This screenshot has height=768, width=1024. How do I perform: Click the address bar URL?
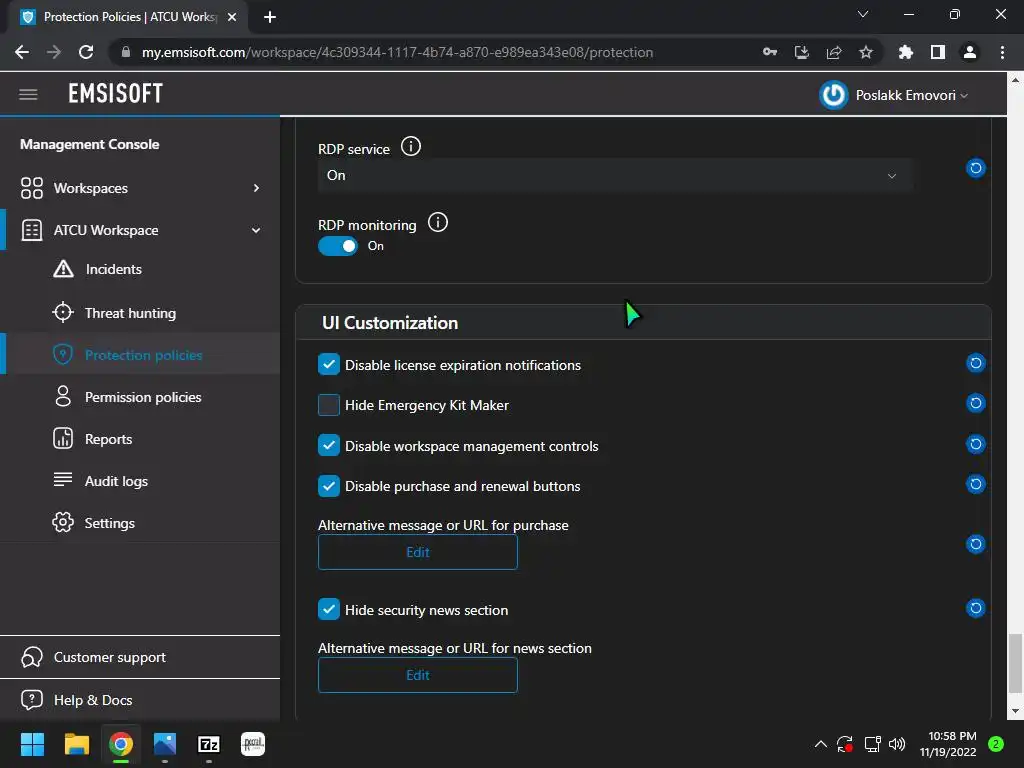coord(397,52)
